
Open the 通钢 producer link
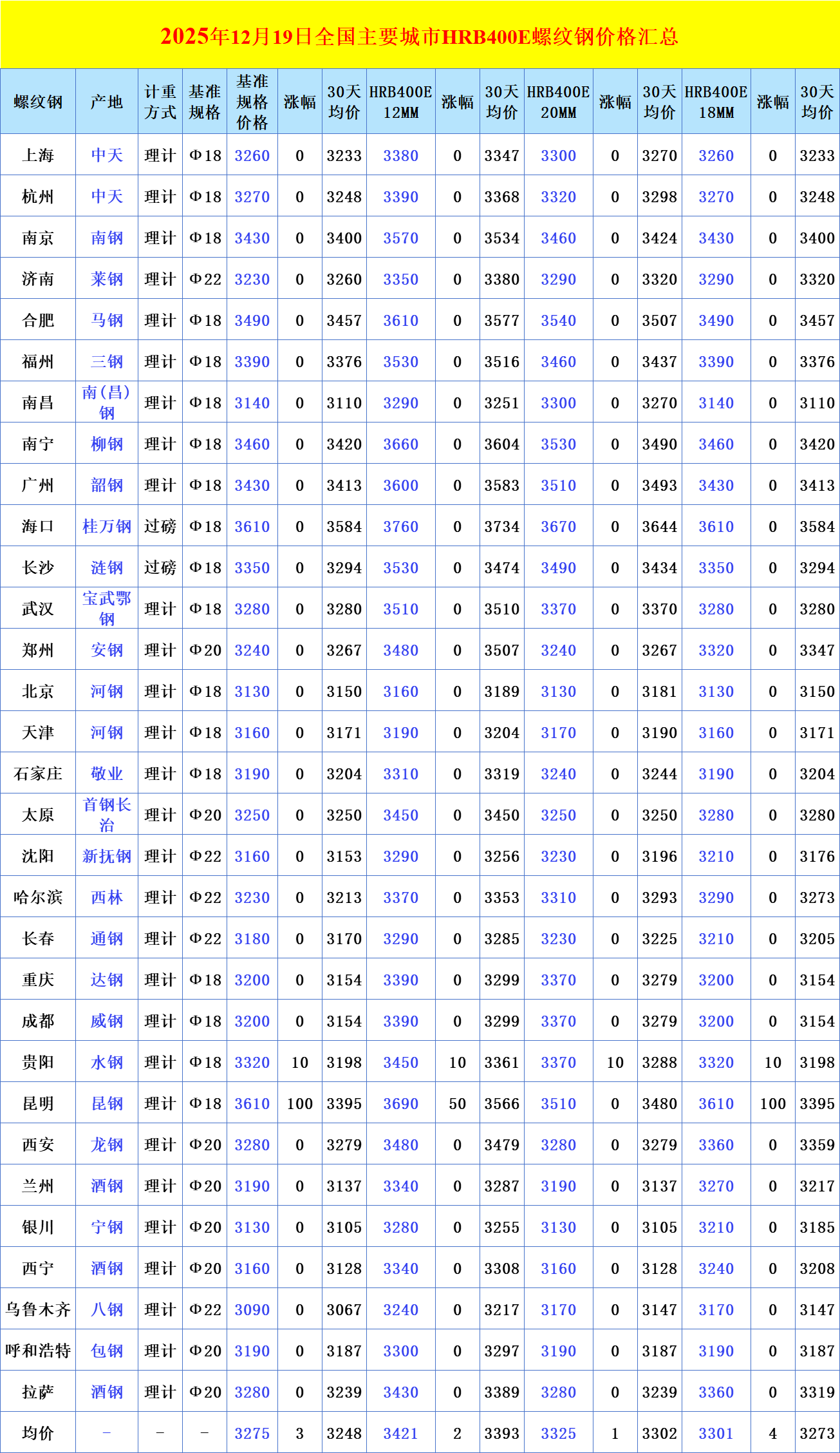(x=107, y=939)
